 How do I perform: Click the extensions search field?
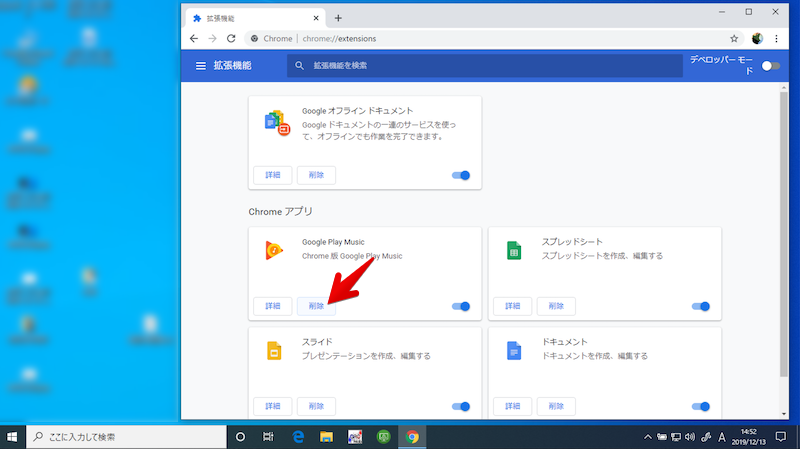pos(480,65)
